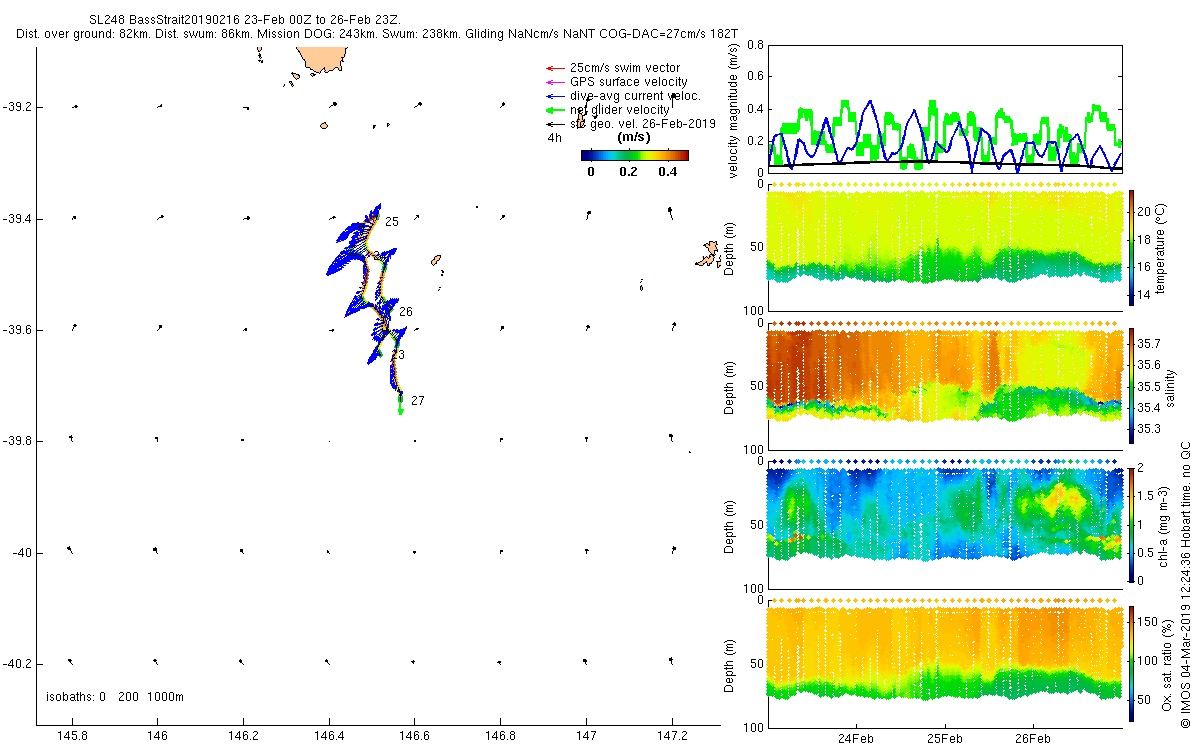Click the '150' oxygen colorbar tick
Viewport: 1200px width, 750px height.
click(x=1149, y=622)
